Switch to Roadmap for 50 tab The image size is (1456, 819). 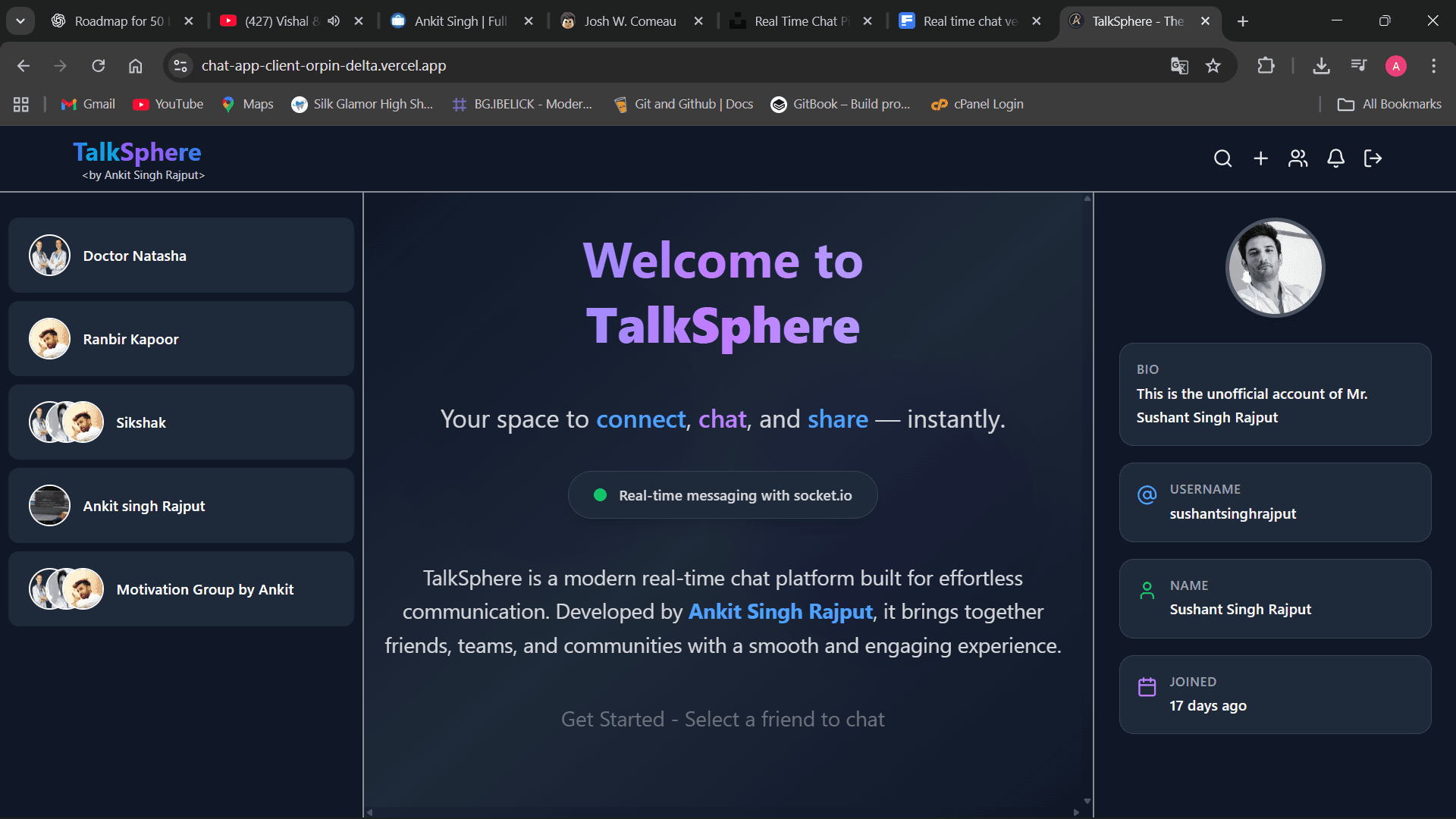pos(118,21)
